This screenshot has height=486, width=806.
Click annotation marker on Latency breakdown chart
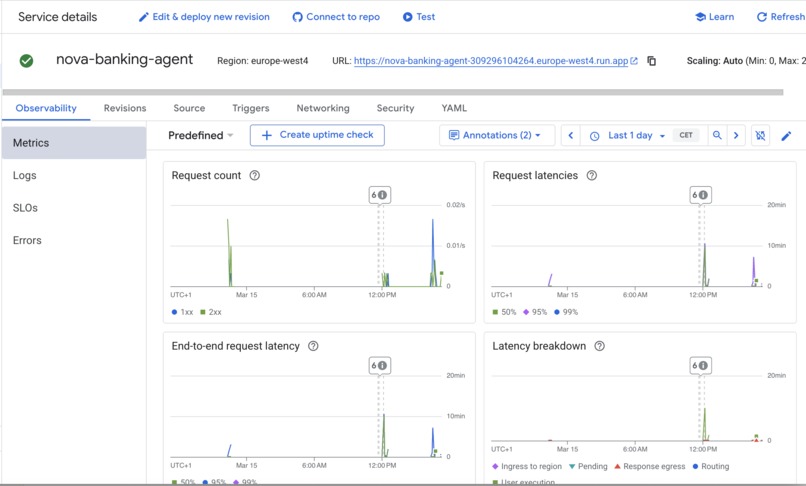[x=701, y=366]
